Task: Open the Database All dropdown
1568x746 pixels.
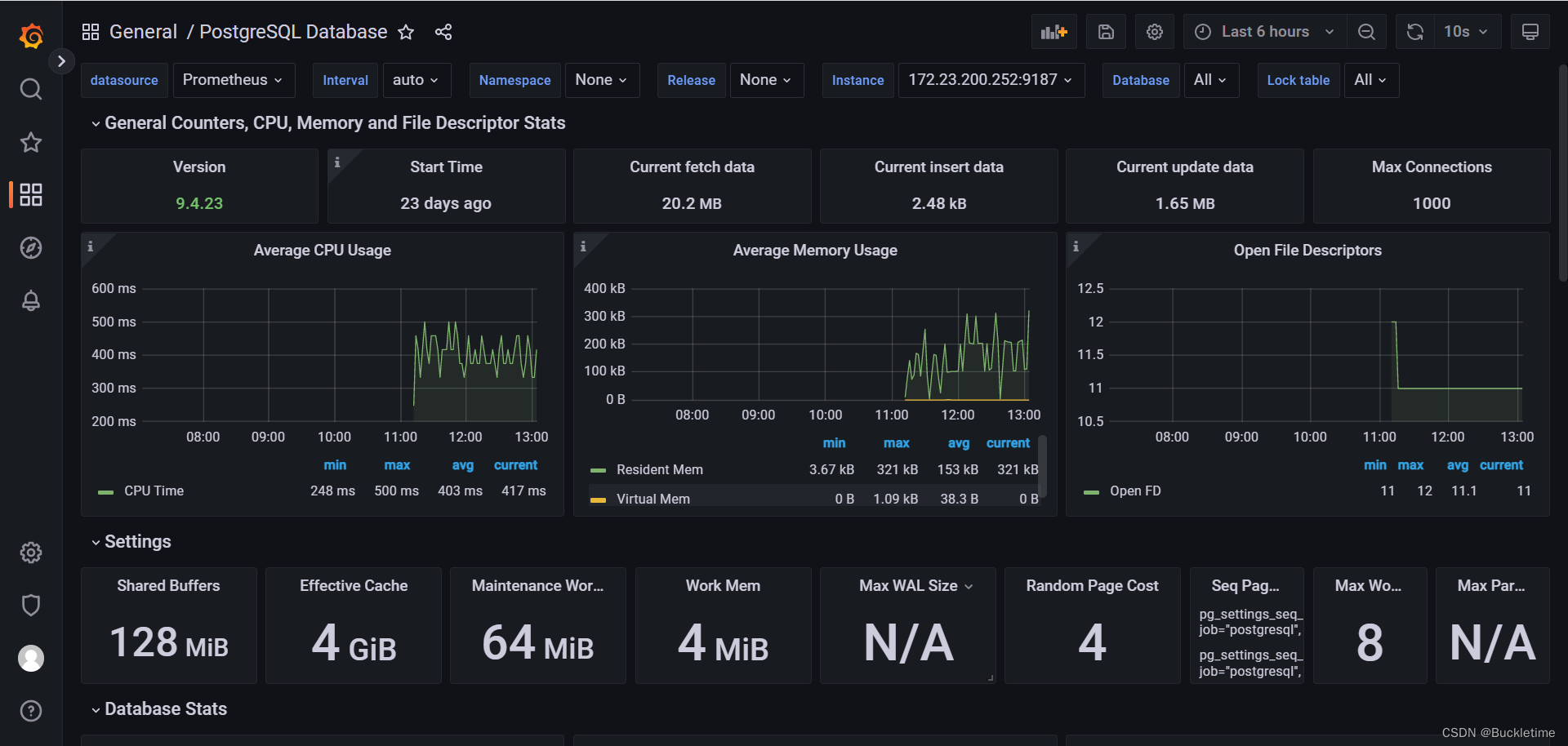Action: pos(1210,80)
